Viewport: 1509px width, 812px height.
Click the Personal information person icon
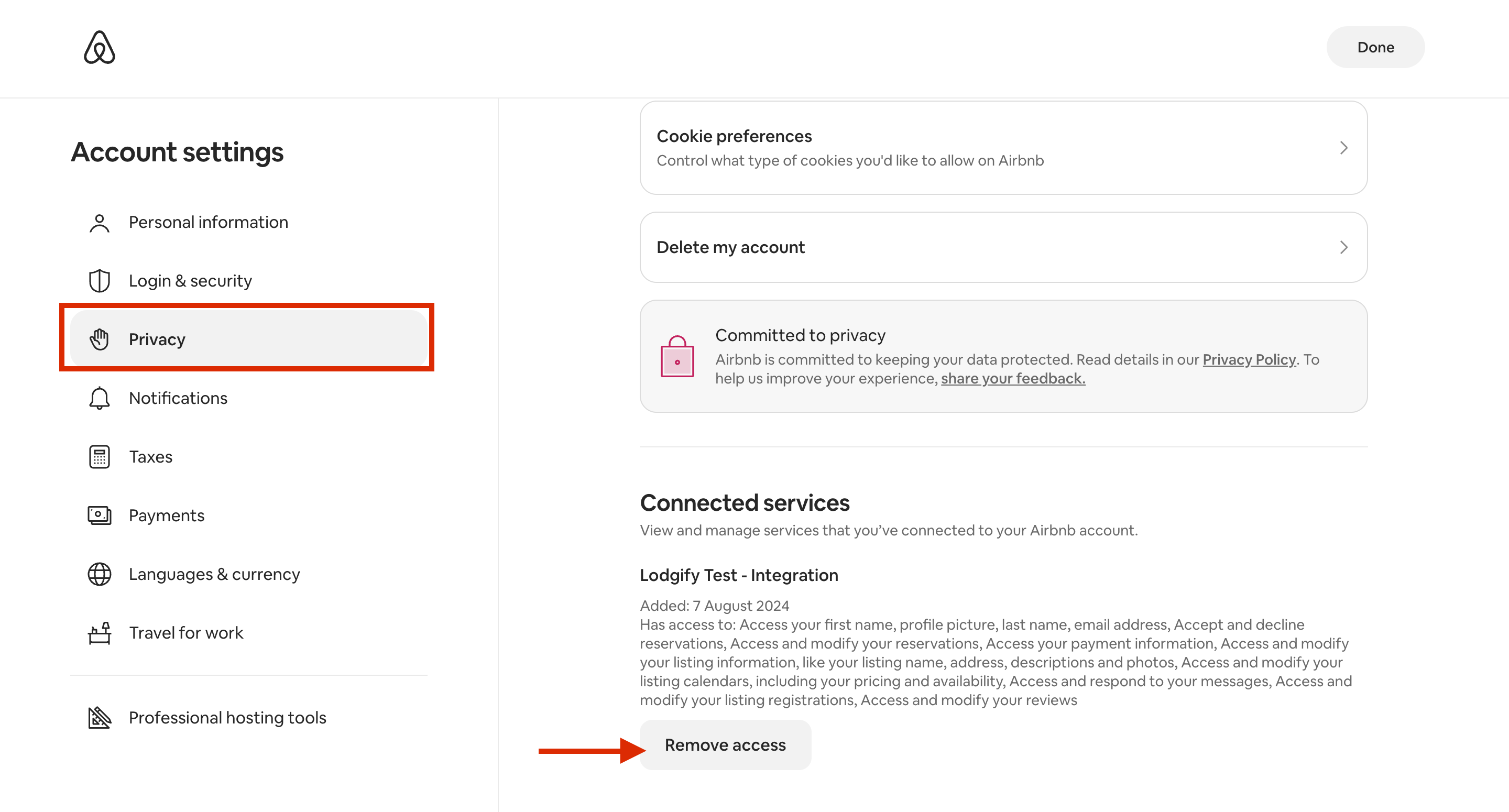pos(100,223)
